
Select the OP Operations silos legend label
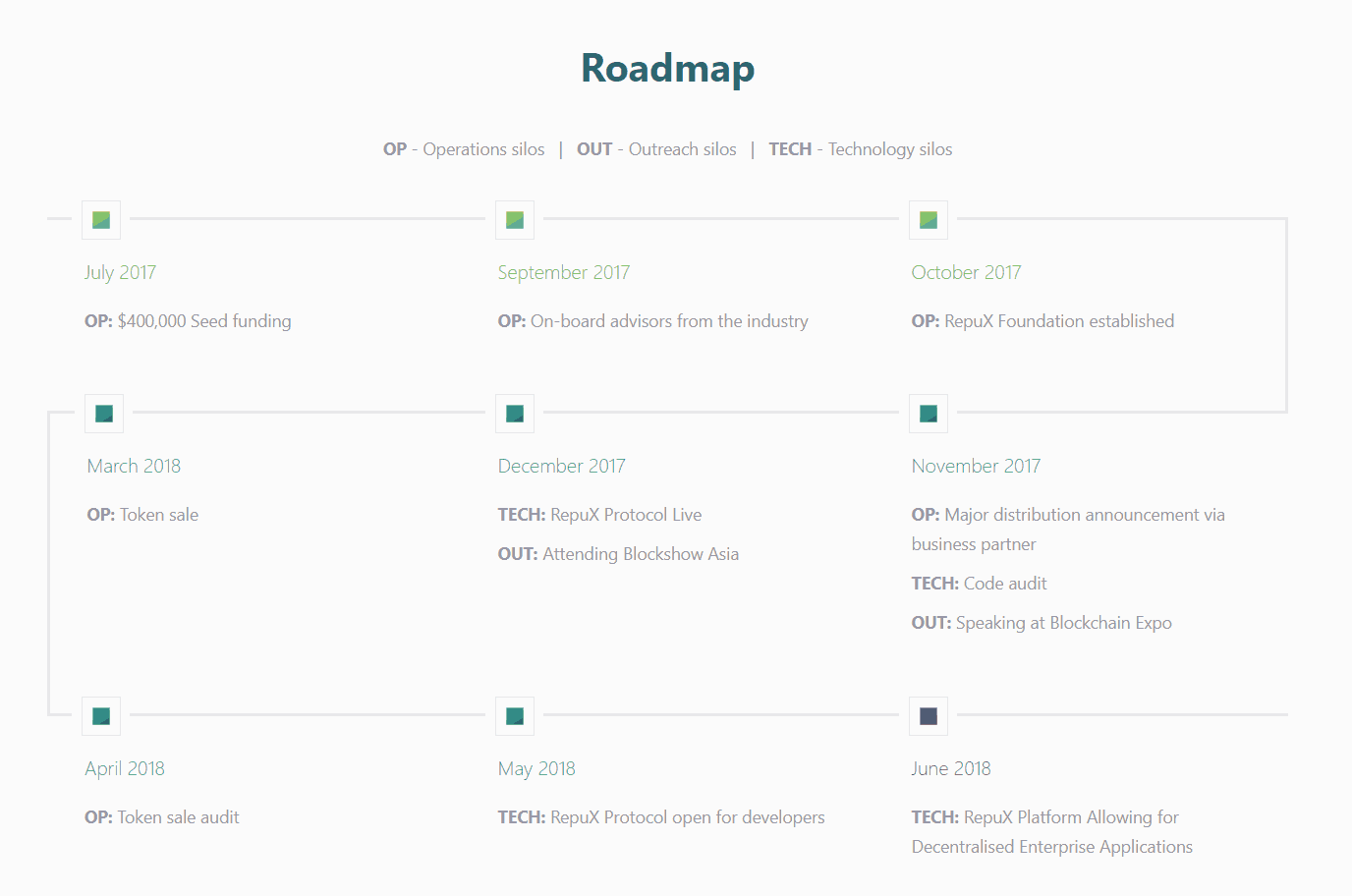464,149
